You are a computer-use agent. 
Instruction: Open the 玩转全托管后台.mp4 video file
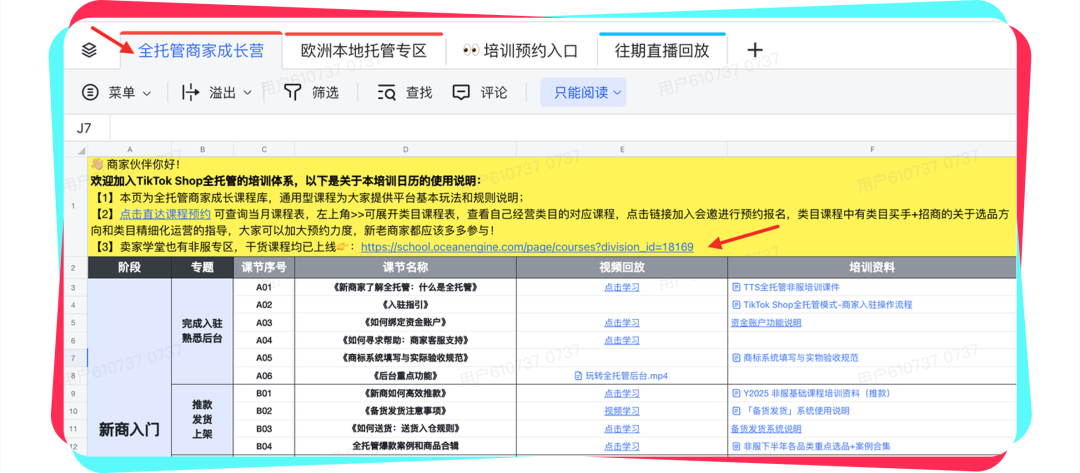621,375
